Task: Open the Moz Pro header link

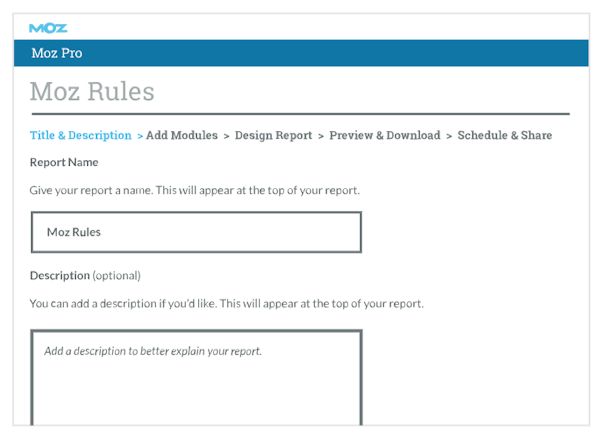Action: pos(57,53)
